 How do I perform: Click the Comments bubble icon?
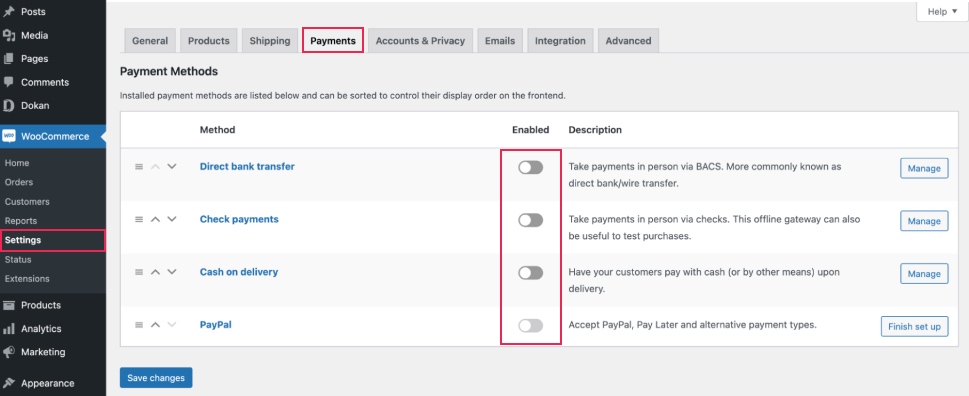coord(9,82)
